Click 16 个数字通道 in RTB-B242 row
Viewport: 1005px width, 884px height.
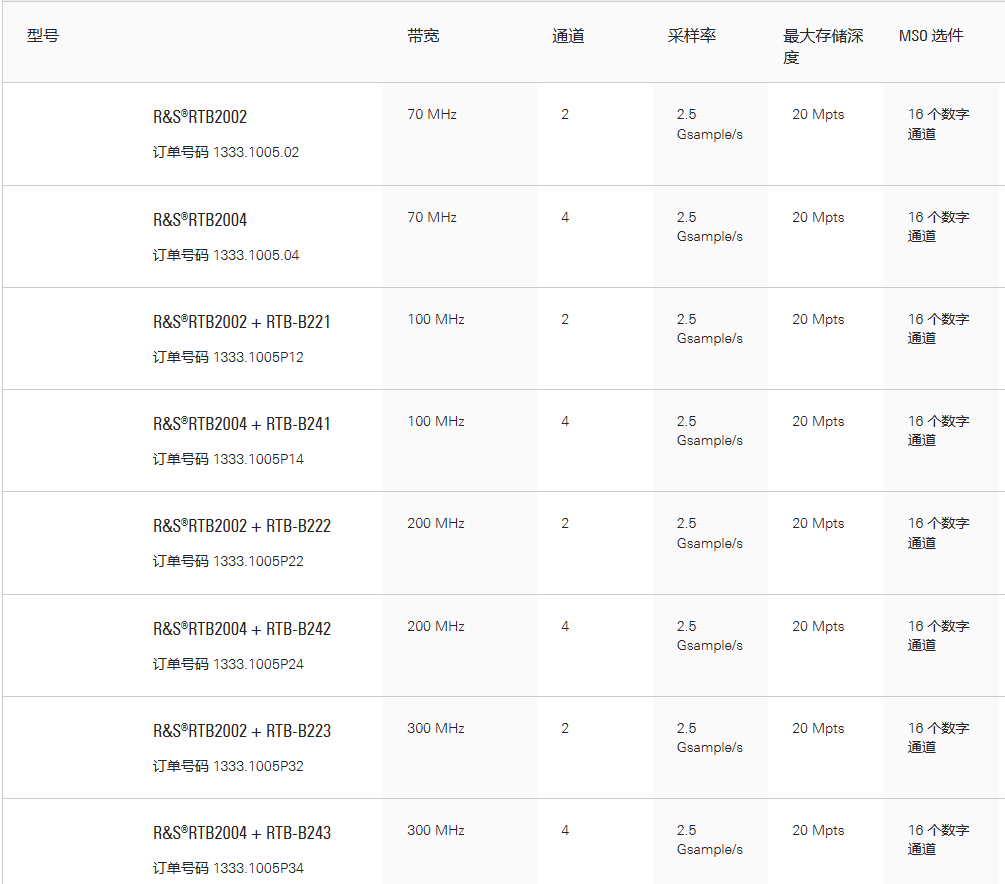click(x=937, y=635)
